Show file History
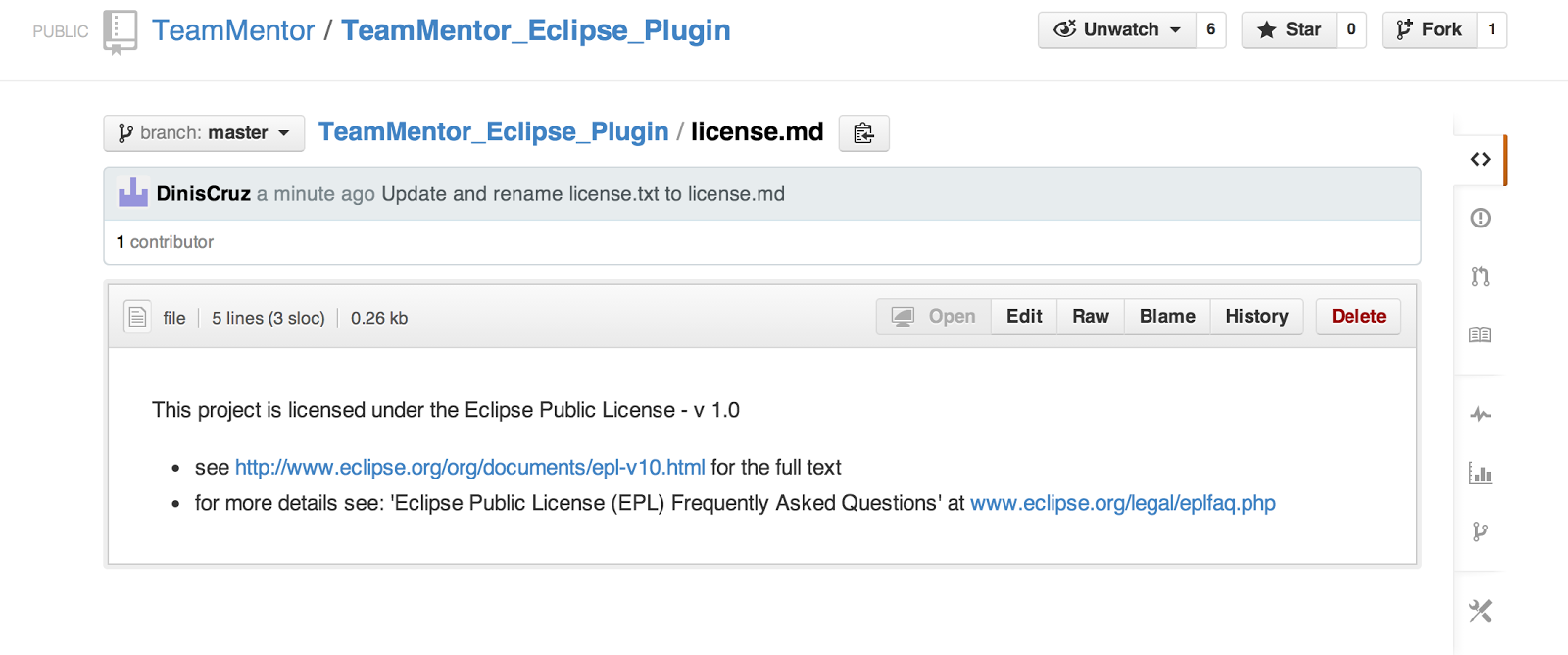This screenshot has width=1568, height=655. click(1256, 317)
